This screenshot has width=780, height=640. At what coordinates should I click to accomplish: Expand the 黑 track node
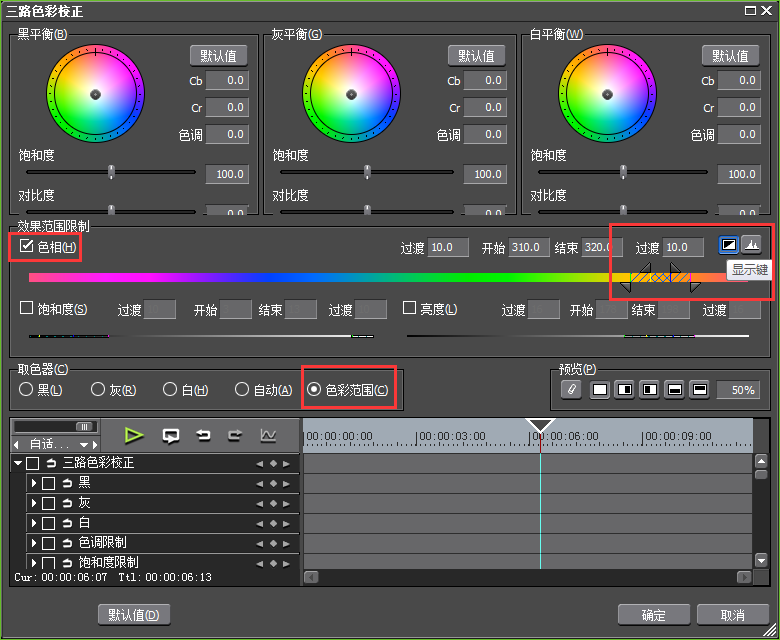[x=34, y=483]
